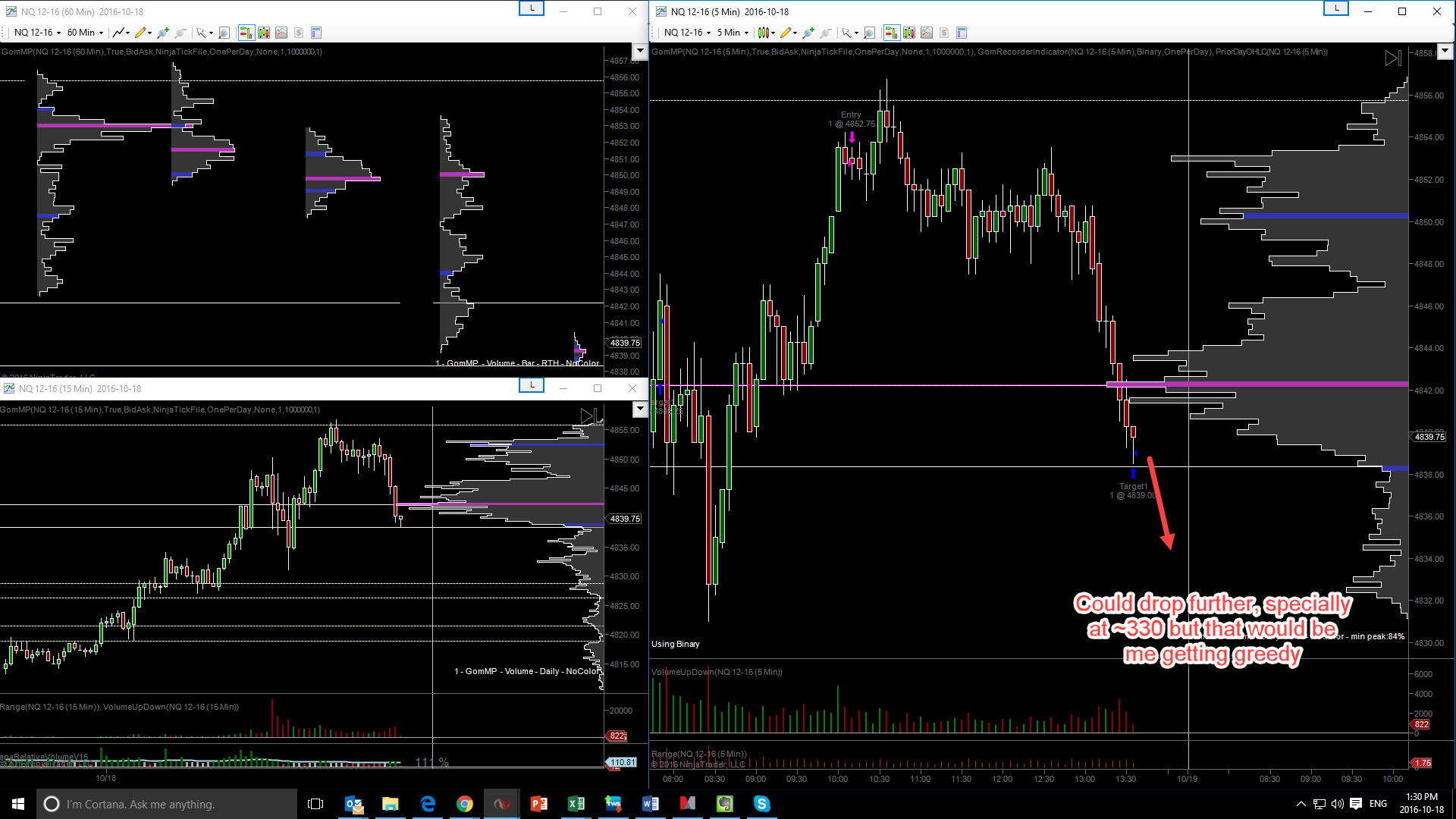The image size is (1456, 819).
Task: Expand panel arrow at 5 Min chart corner
Action: click(x=1445, y=51)
